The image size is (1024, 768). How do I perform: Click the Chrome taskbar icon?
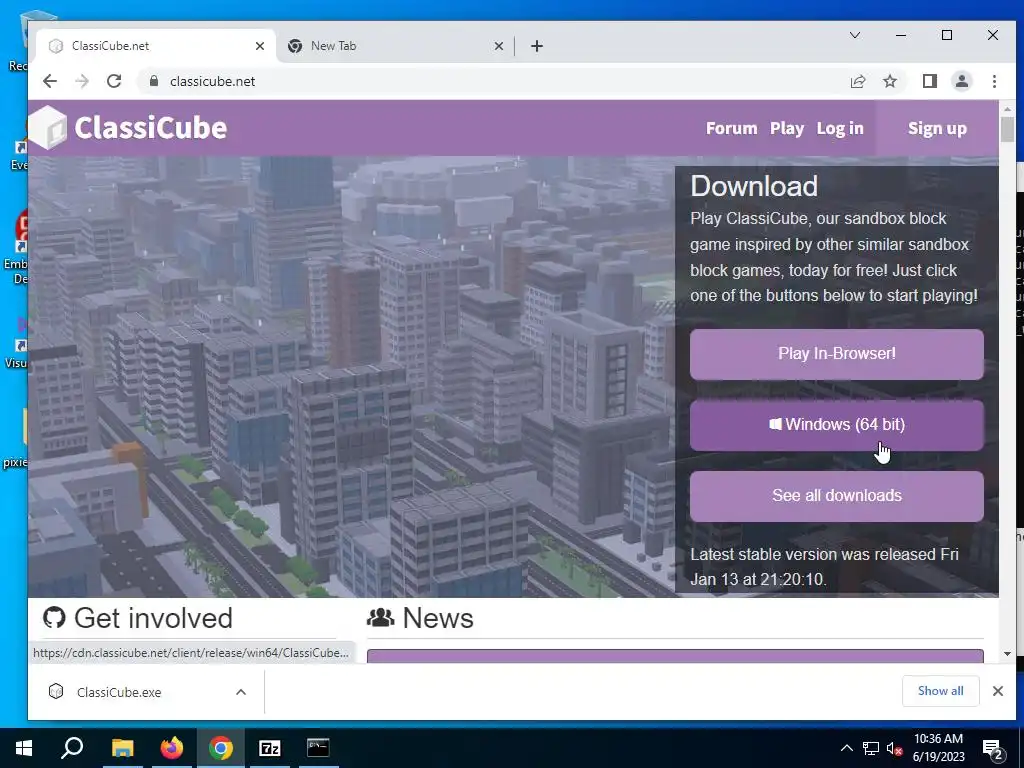click(221, 748)
